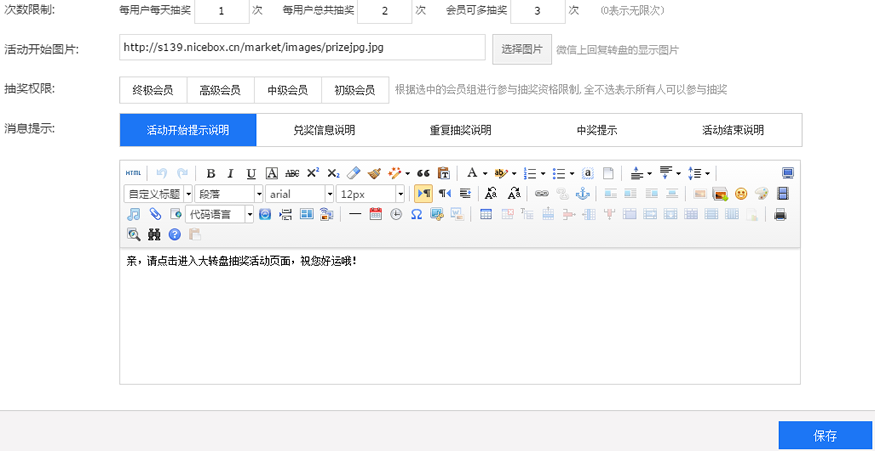875x451 pixels.
Task: Click the print icon in the editor toolbar
Action: pos(781,214)
